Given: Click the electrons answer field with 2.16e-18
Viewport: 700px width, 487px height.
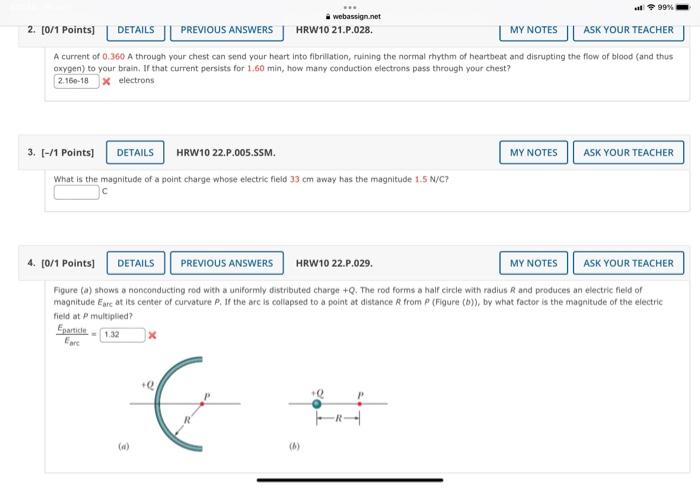Looking at the screenshot, I should click(x=76, y=81).
